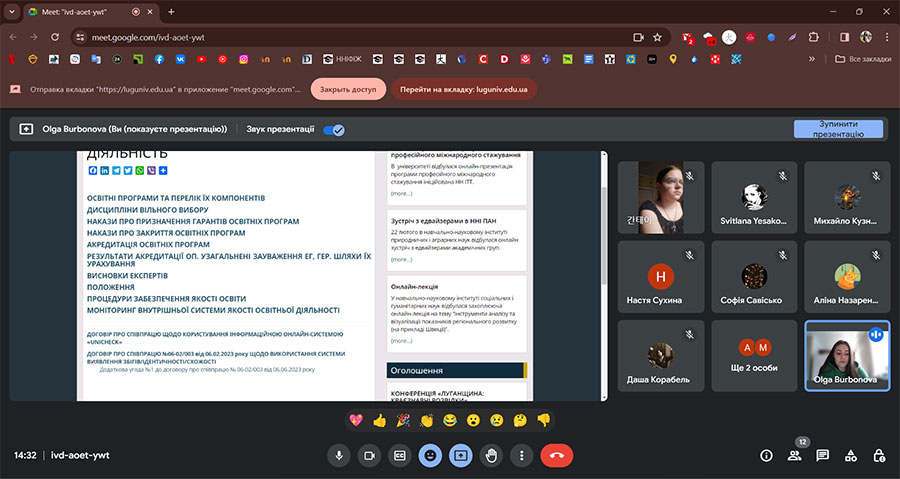Send the party popper reaction
The height and width of the screenshot is (479, 900).
[x=403, y=420]
